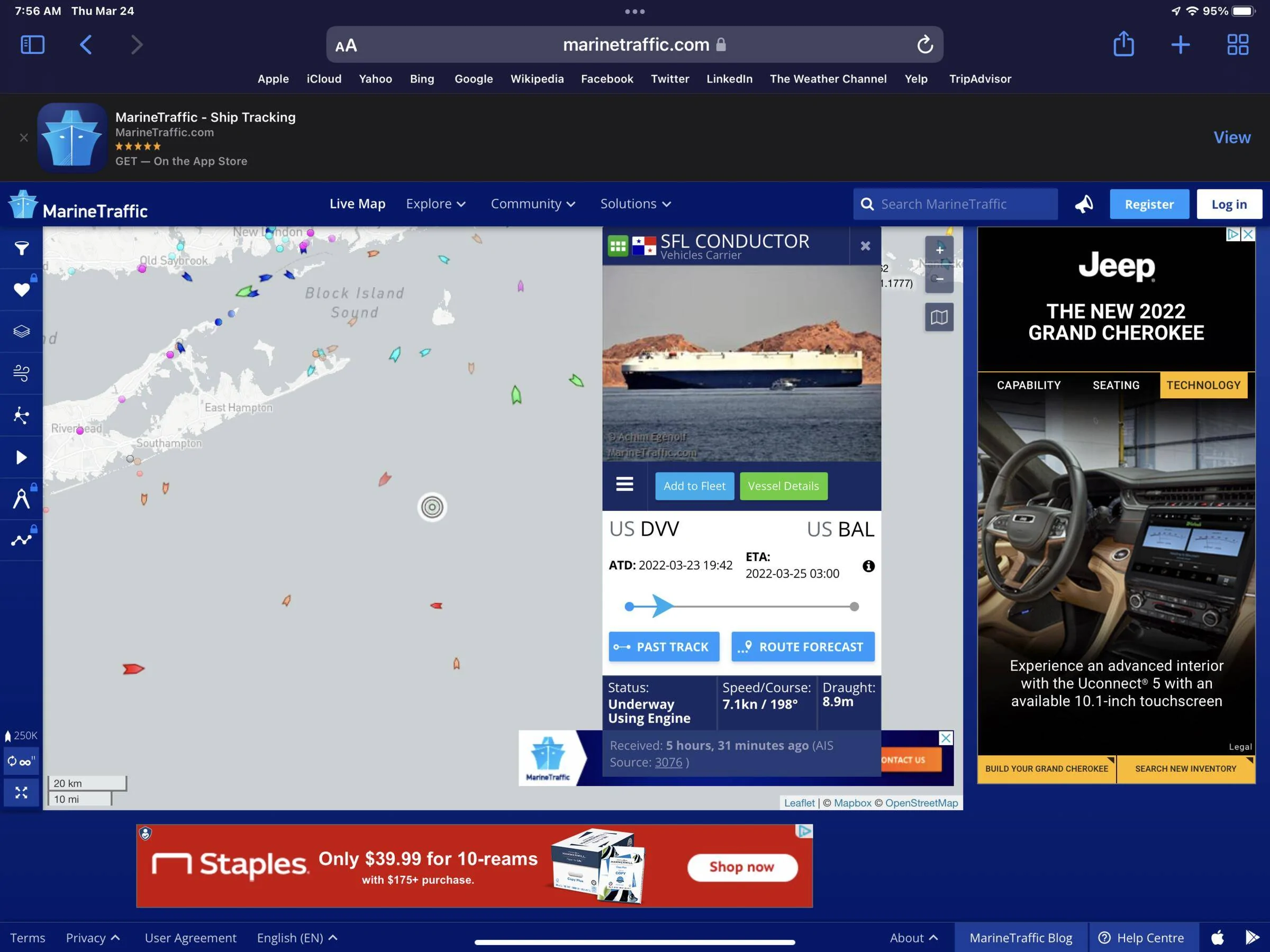Viewport: 1270px width, 952px height.
Task: Zoom in on the map
Action: point(939,250)
